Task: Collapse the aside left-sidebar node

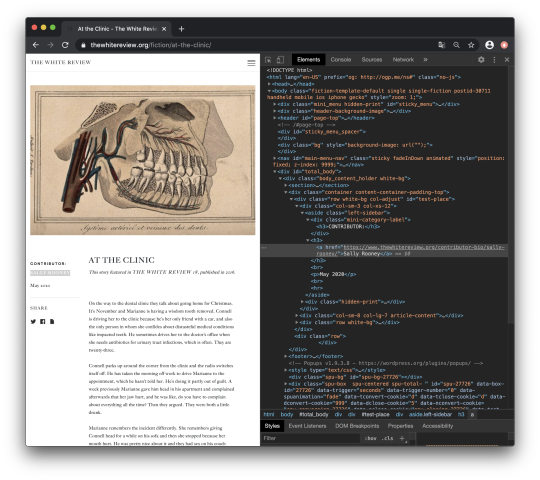Action: pyautogui.click(x=302, y=213)
